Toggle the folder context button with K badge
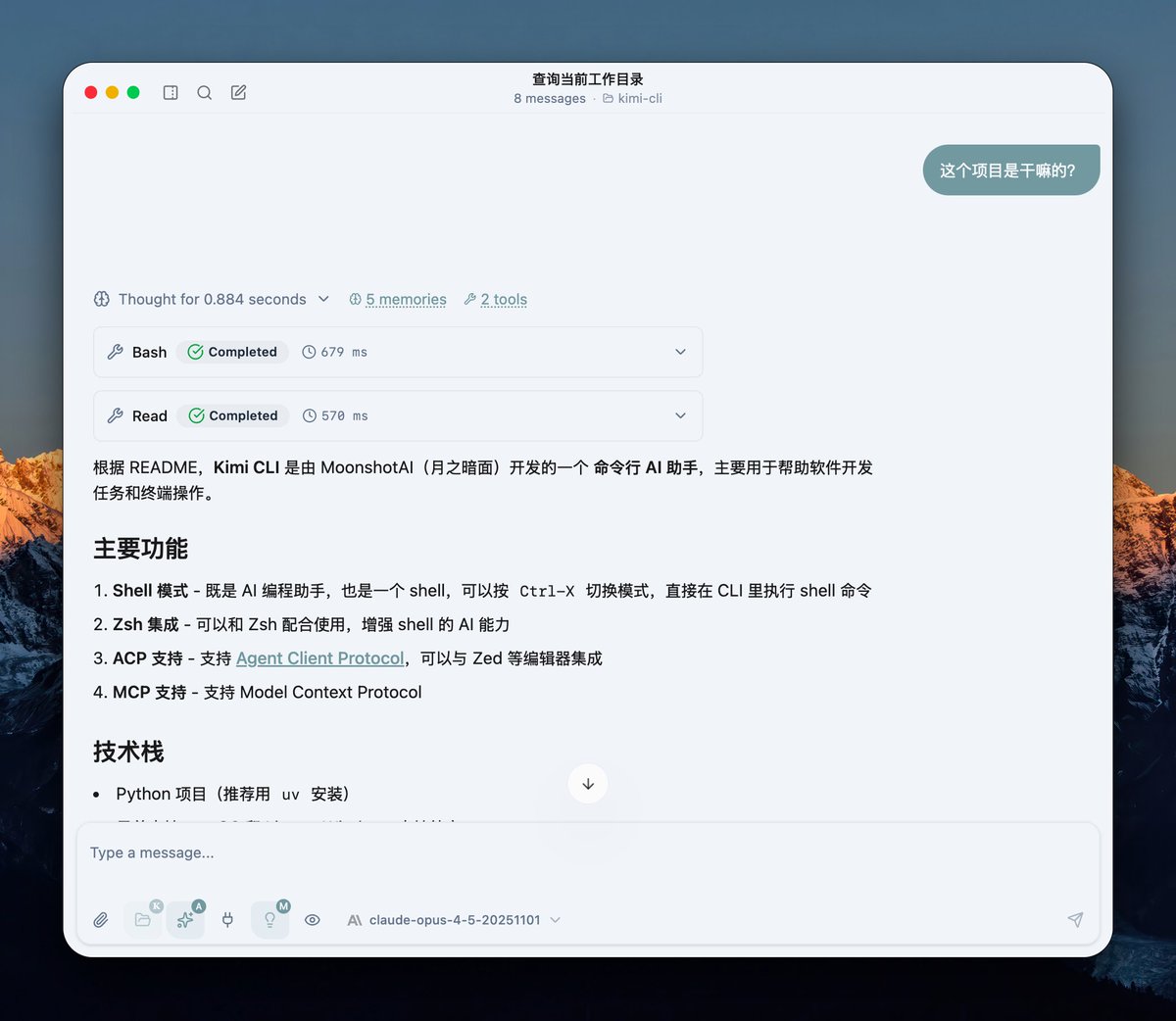The width and height of the screenshot is (1176, 1021). 143,920
